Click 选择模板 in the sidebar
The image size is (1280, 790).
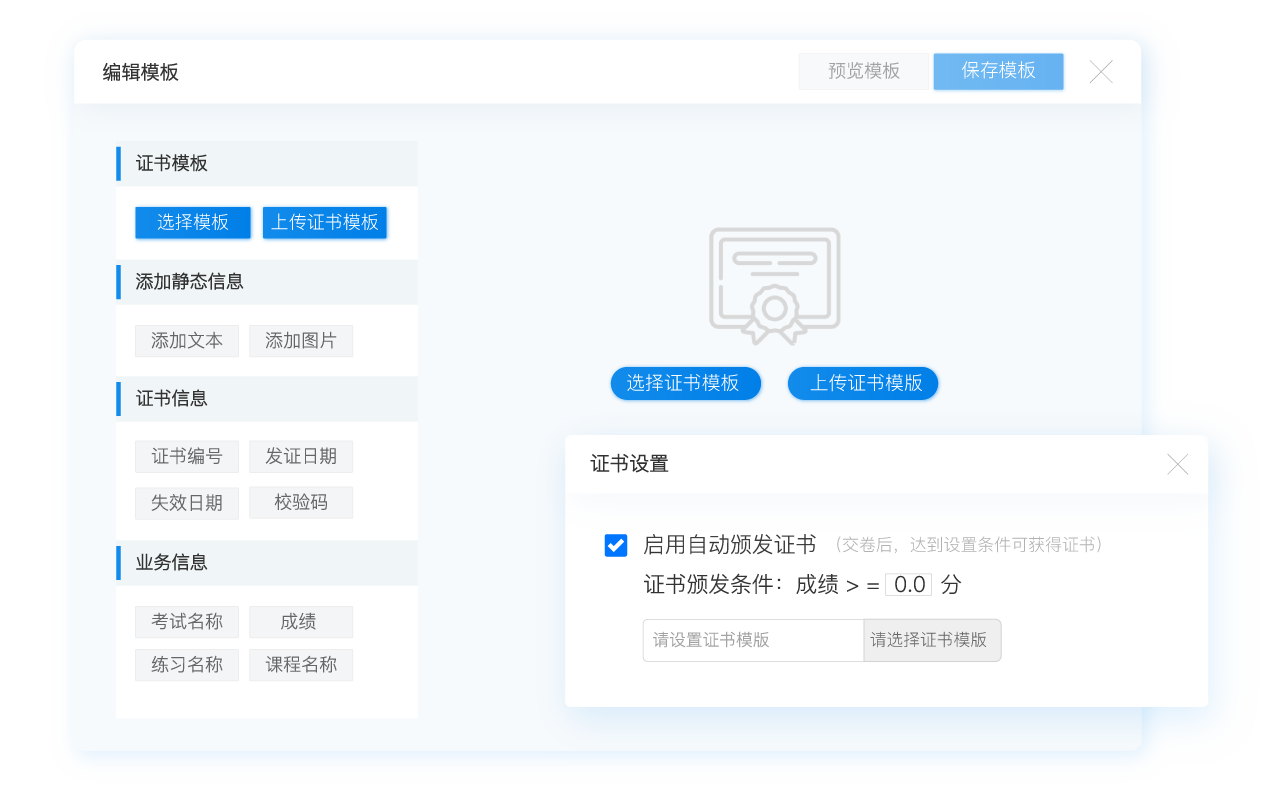point(193,222)
